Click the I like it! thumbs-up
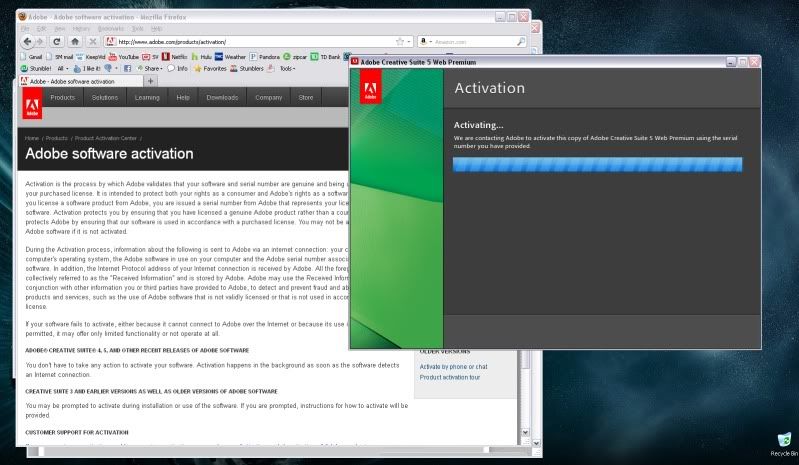 point(87,68)
